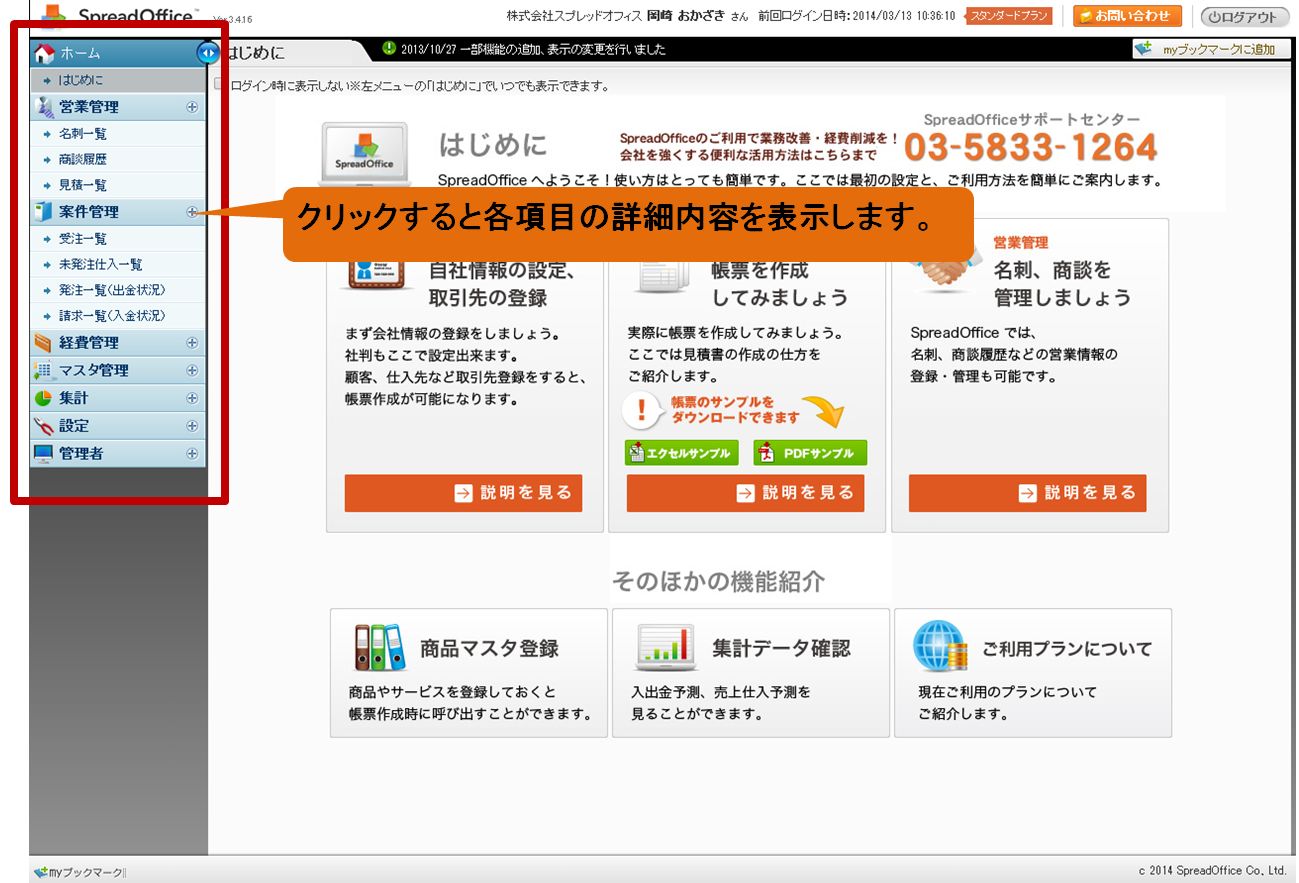Expand the 集計 plus button
The width and height of the screenshot is (1299, 883).
pos(192,398)
